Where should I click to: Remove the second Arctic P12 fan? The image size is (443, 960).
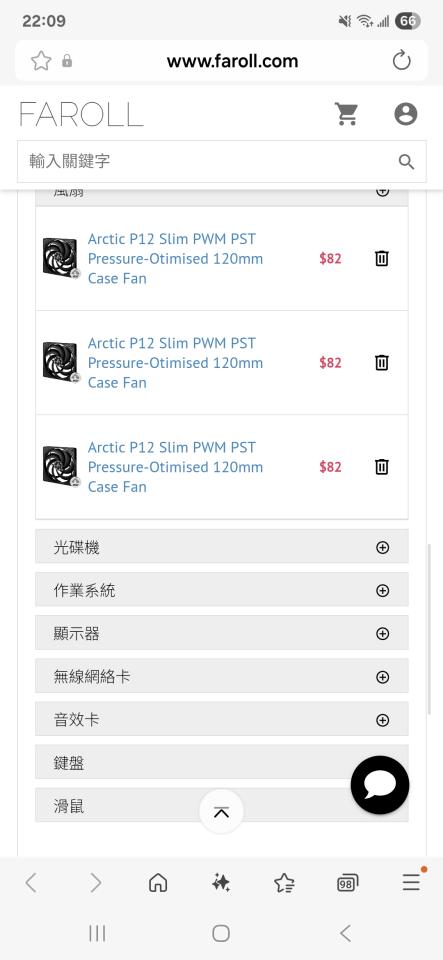pos(381,362)
